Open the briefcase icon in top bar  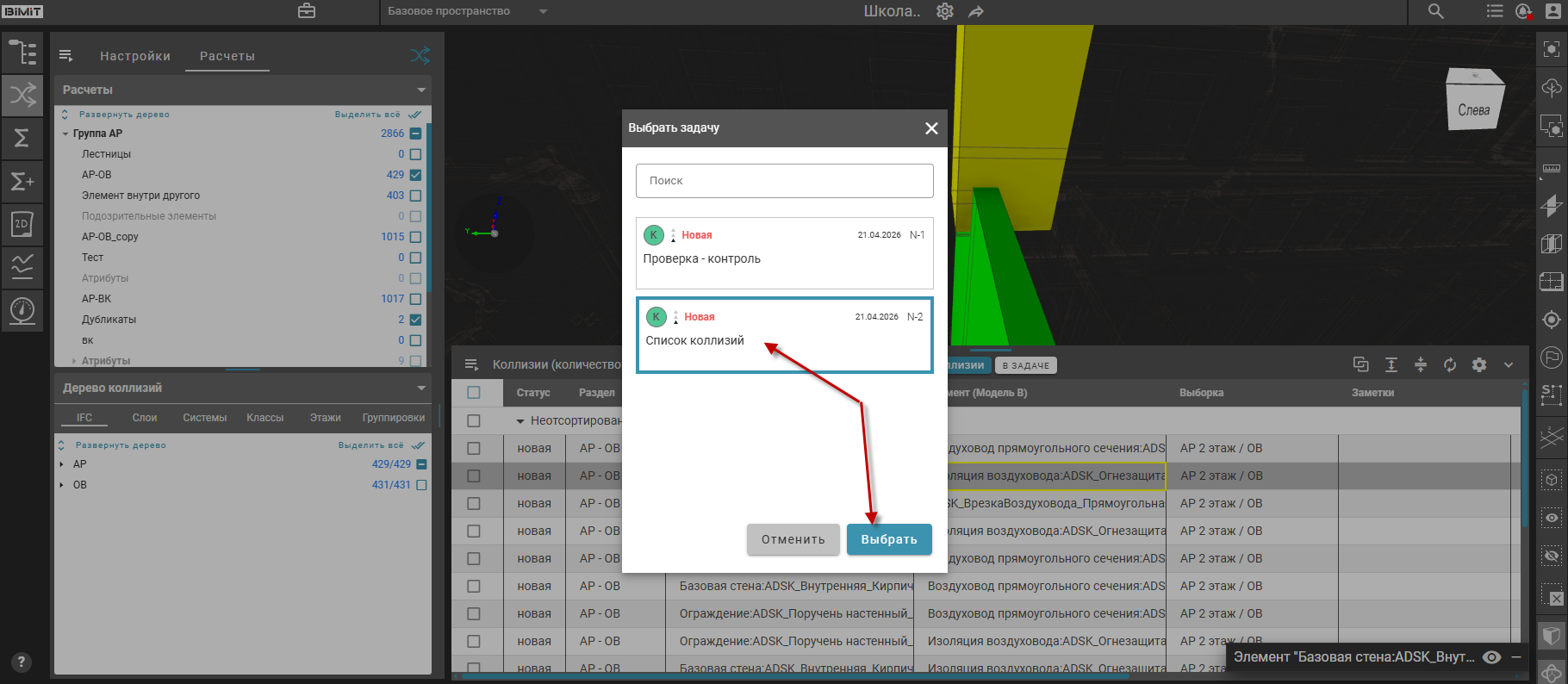tap(307, 11)
